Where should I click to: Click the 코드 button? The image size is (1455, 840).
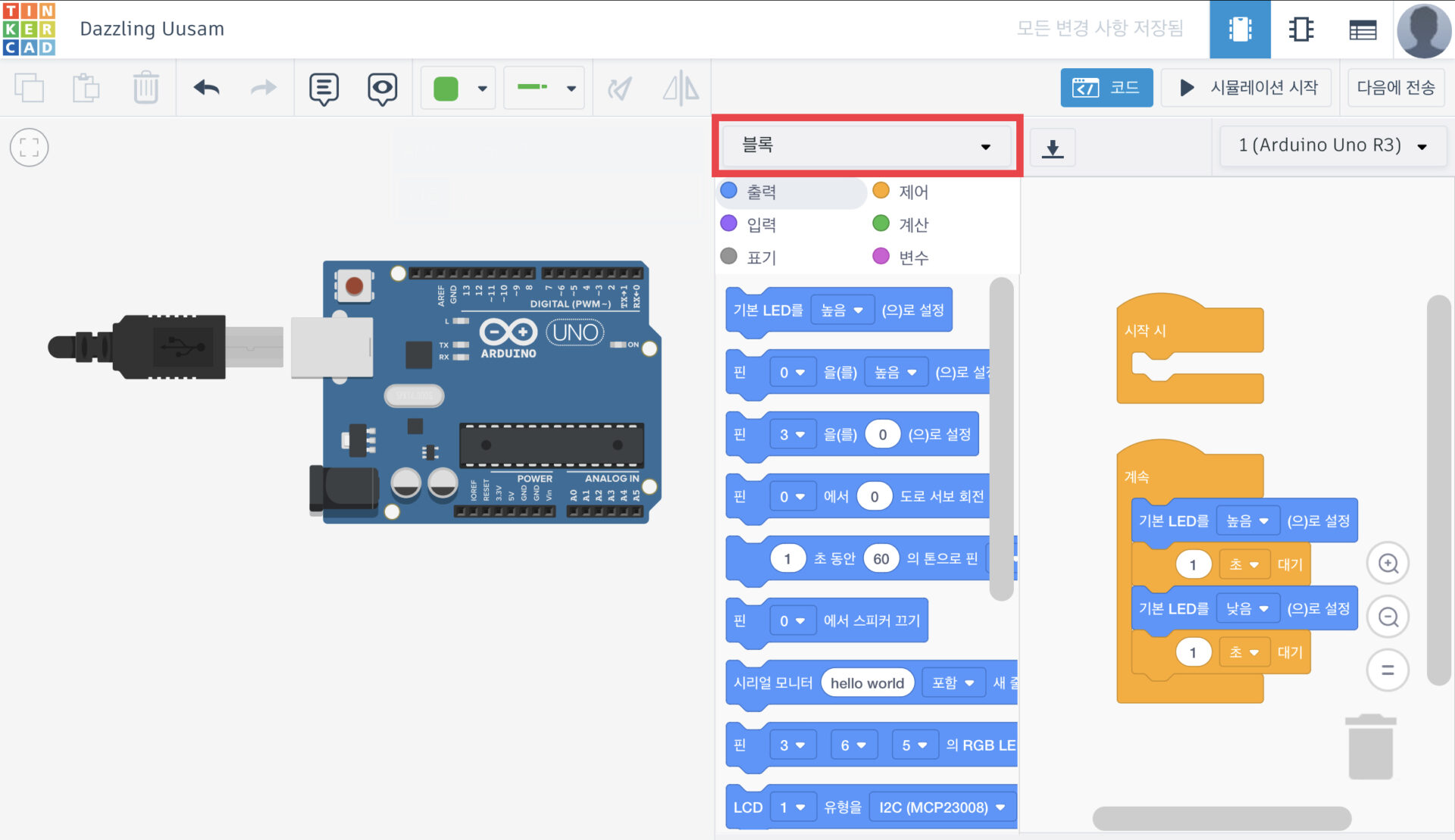click(1106, 88)
